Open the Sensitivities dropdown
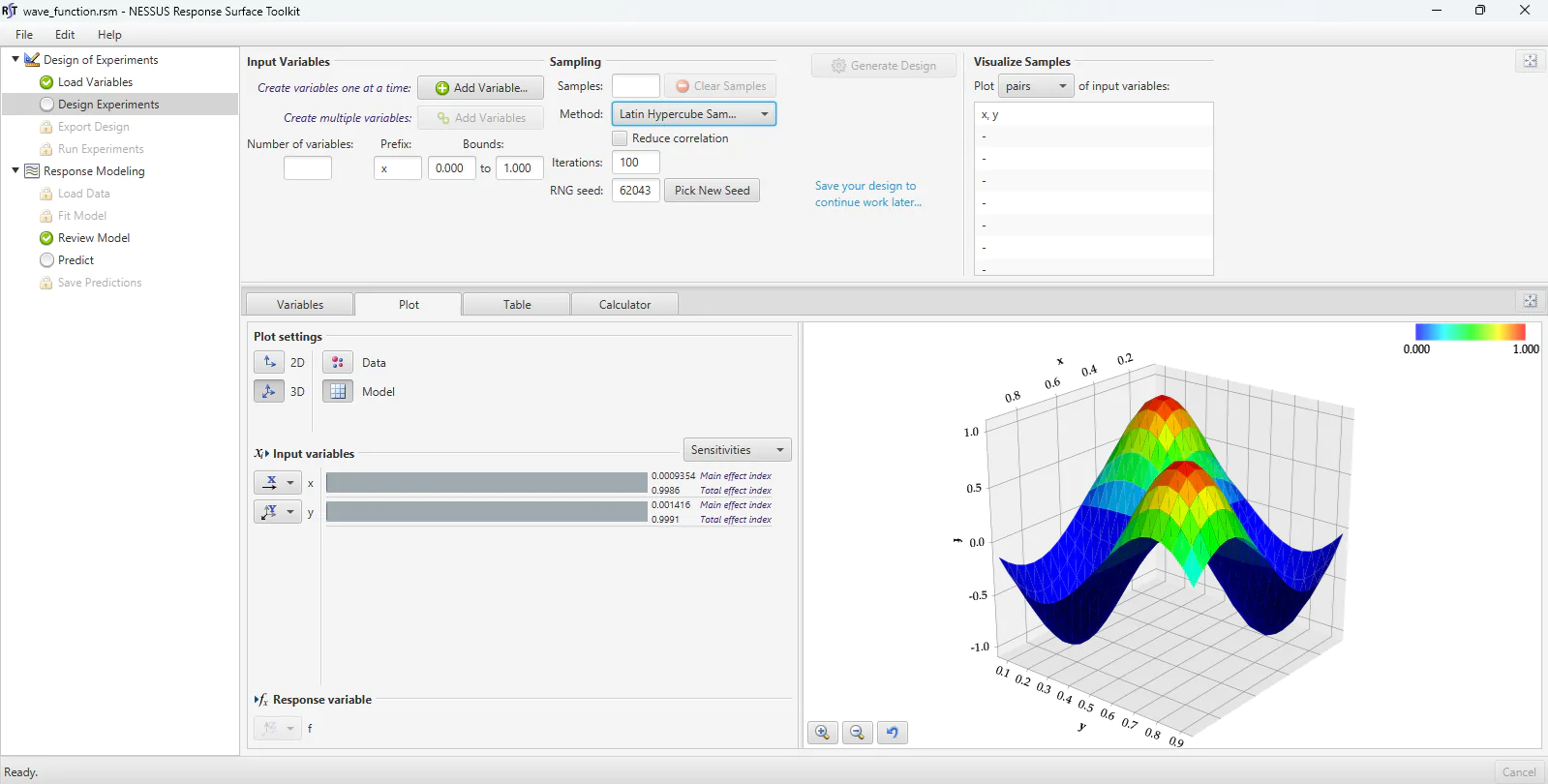This screenshot has width=1548, height=784. click(738, 450)
